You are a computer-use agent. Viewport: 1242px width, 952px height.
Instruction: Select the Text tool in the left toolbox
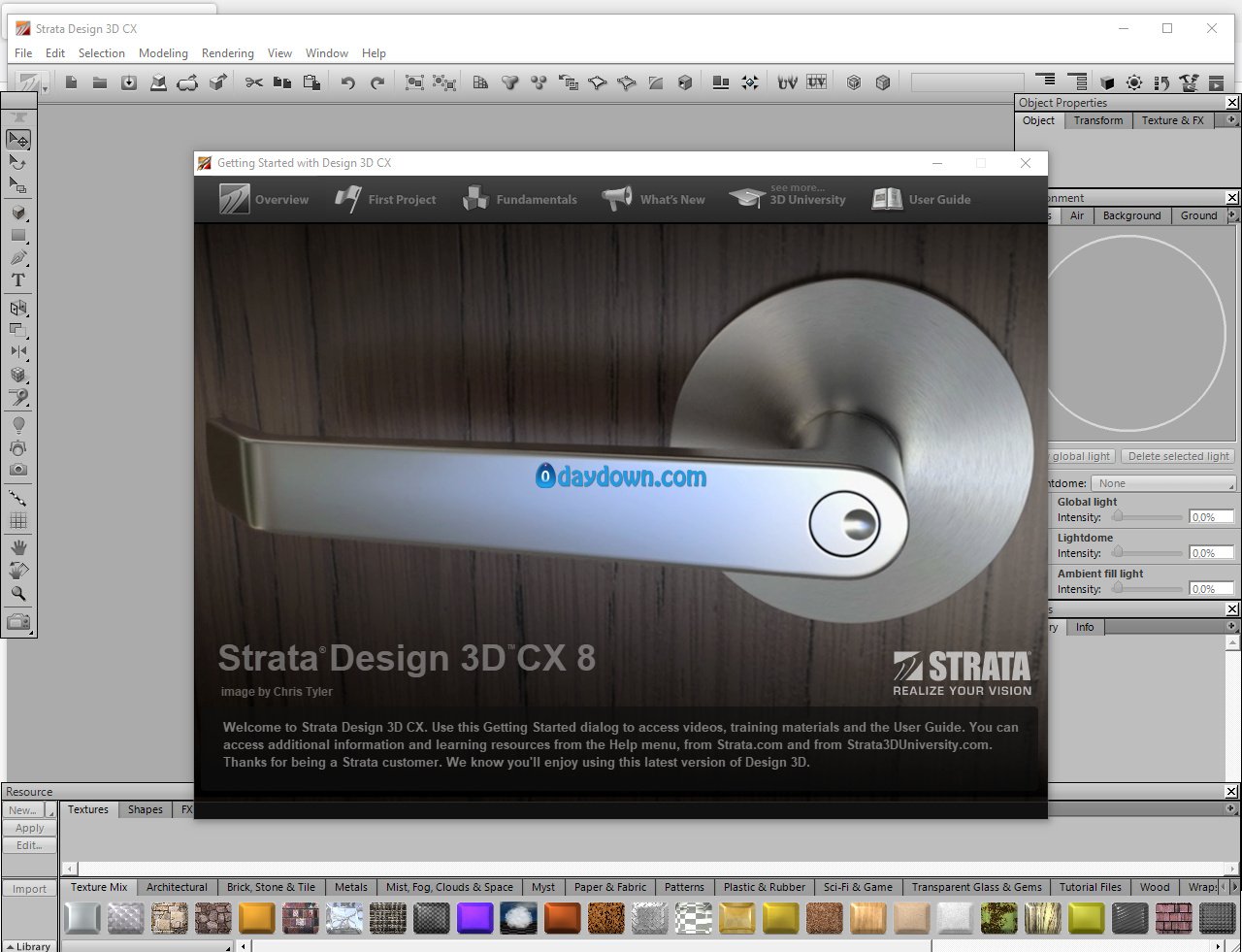18,280
